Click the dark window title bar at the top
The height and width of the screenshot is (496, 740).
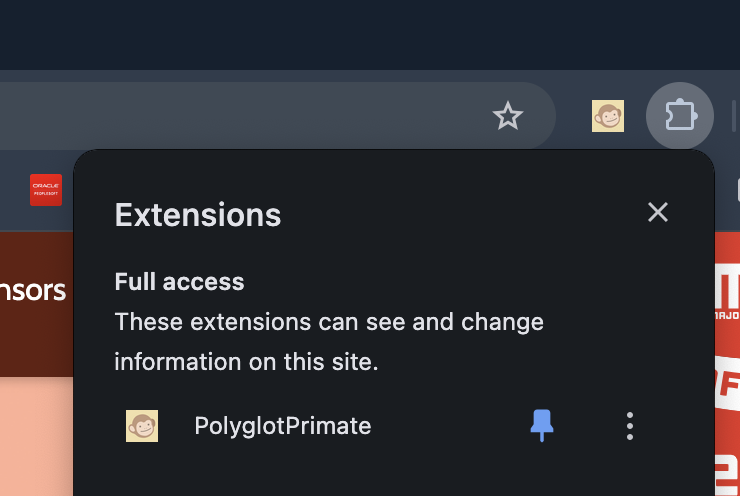coord(370,30)
